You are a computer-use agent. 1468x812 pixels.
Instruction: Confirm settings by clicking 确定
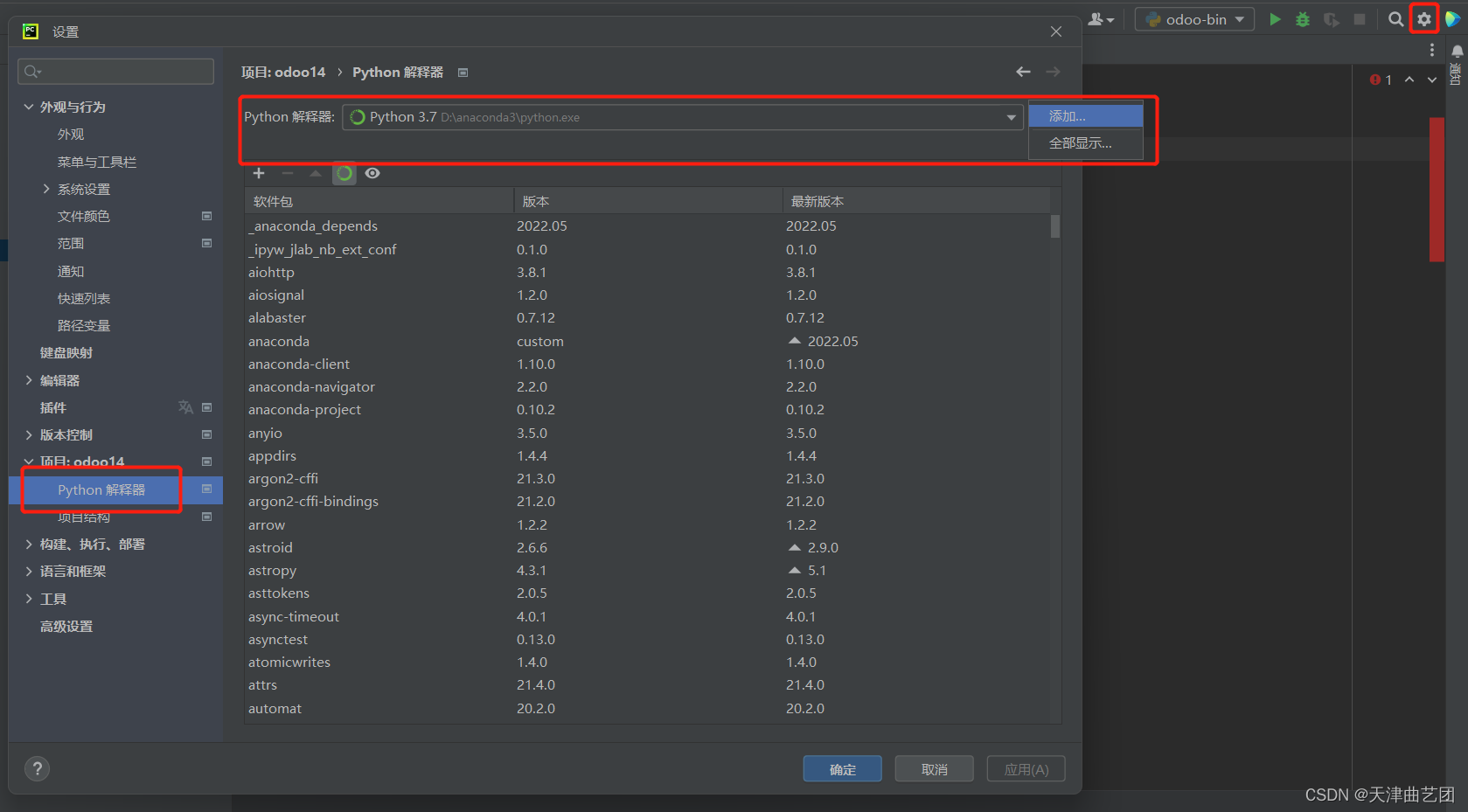pos(841,768)
